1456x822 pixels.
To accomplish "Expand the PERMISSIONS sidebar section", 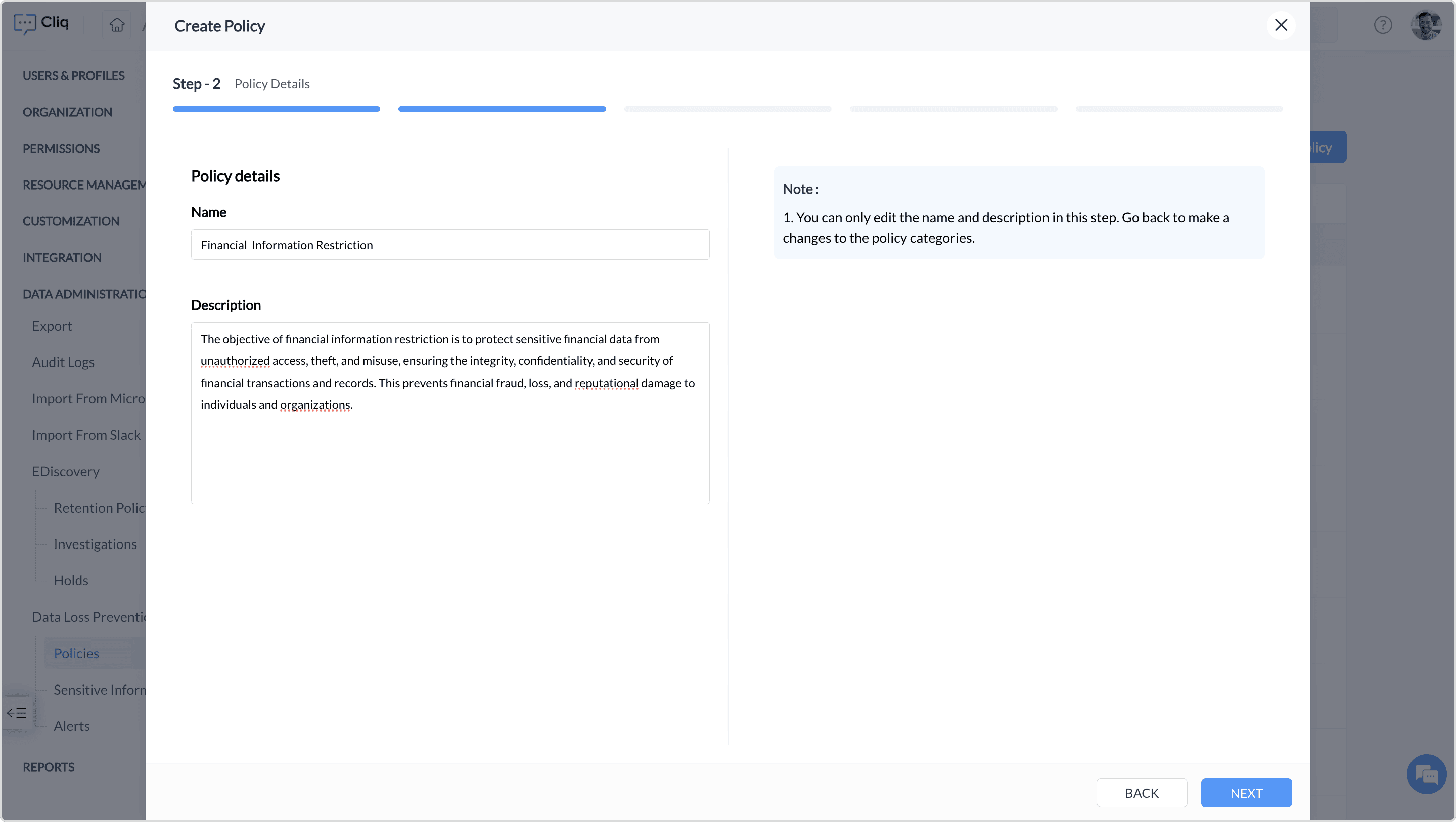I will (61, 149).
